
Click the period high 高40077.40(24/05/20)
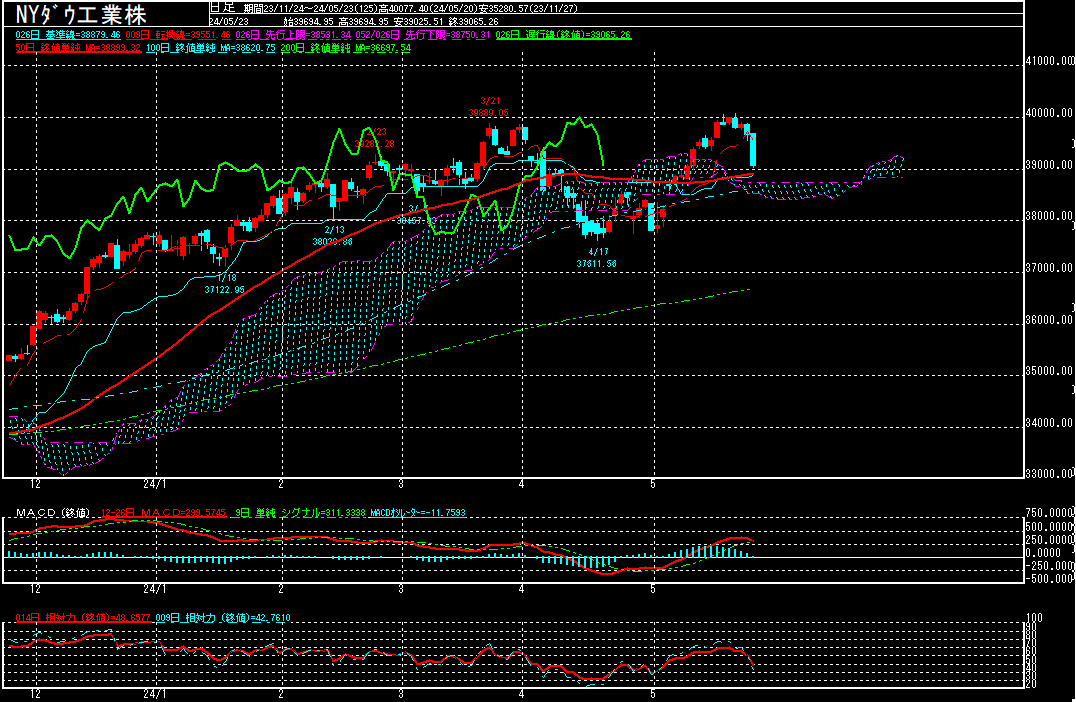click(x=429, y=8)
